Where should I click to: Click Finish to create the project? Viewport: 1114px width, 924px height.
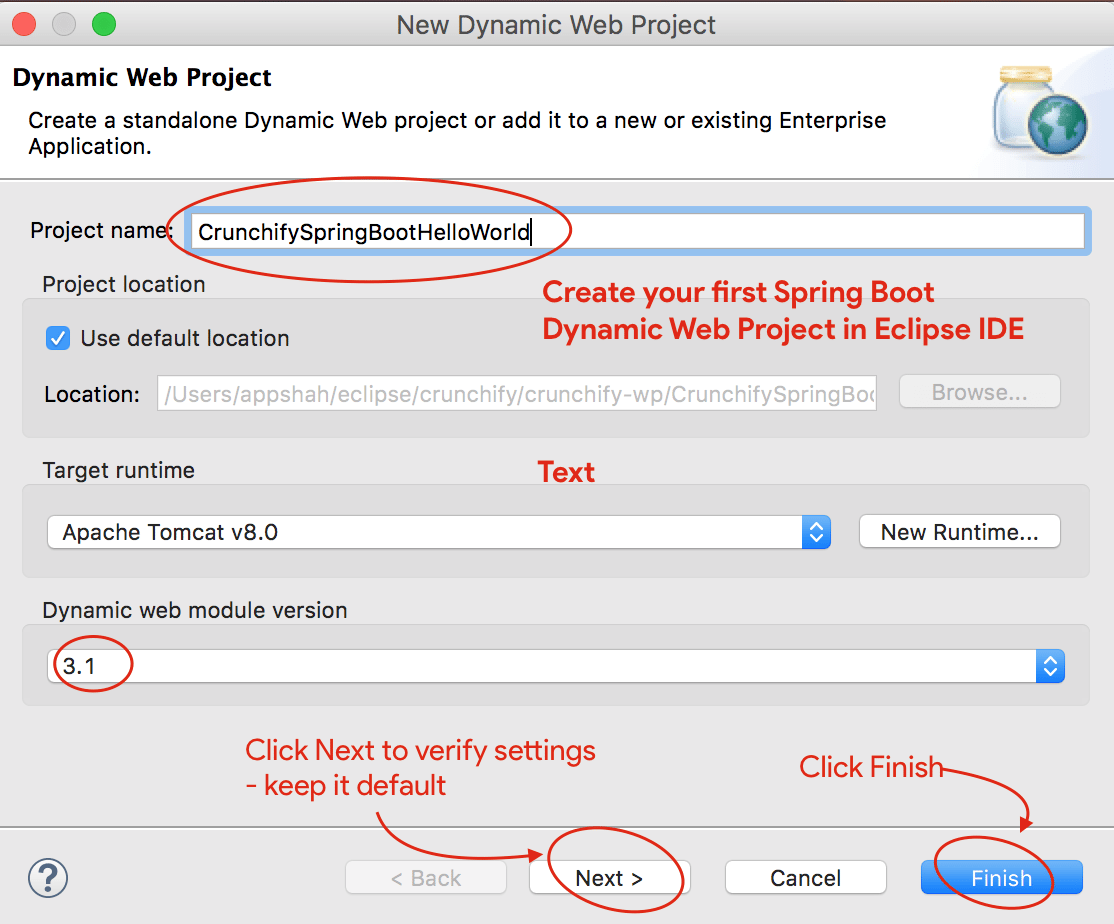pos(1001,878)
